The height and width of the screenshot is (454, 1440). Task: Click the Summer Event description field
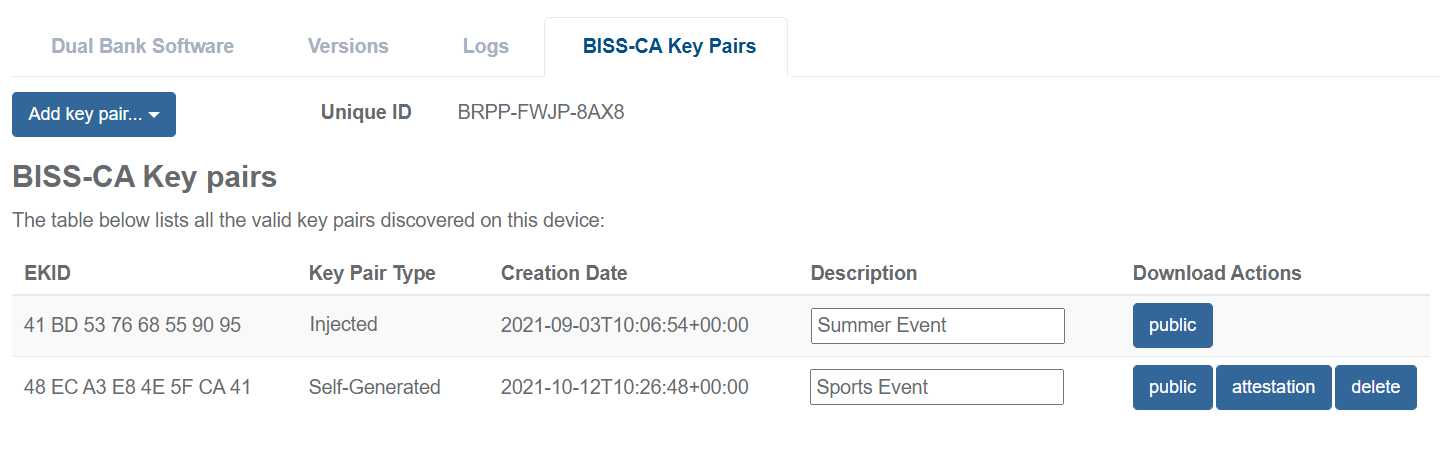tap(937, 325)
